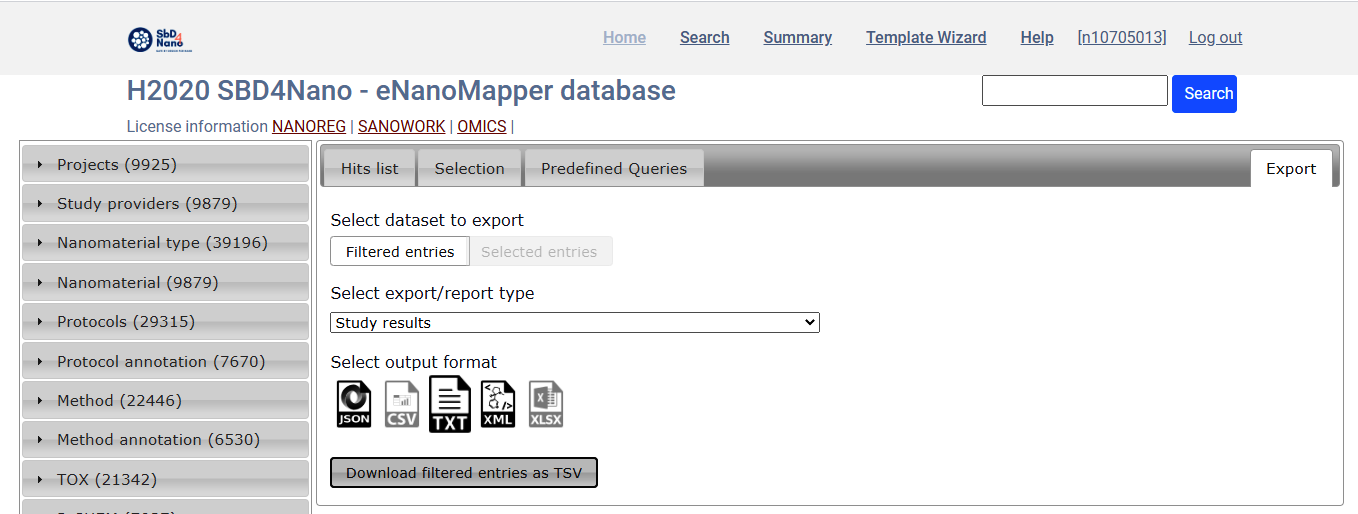Viewport: 1358px width, 514px height.
Task: Pick the XLSX output format icon
Action: [546, 405]
